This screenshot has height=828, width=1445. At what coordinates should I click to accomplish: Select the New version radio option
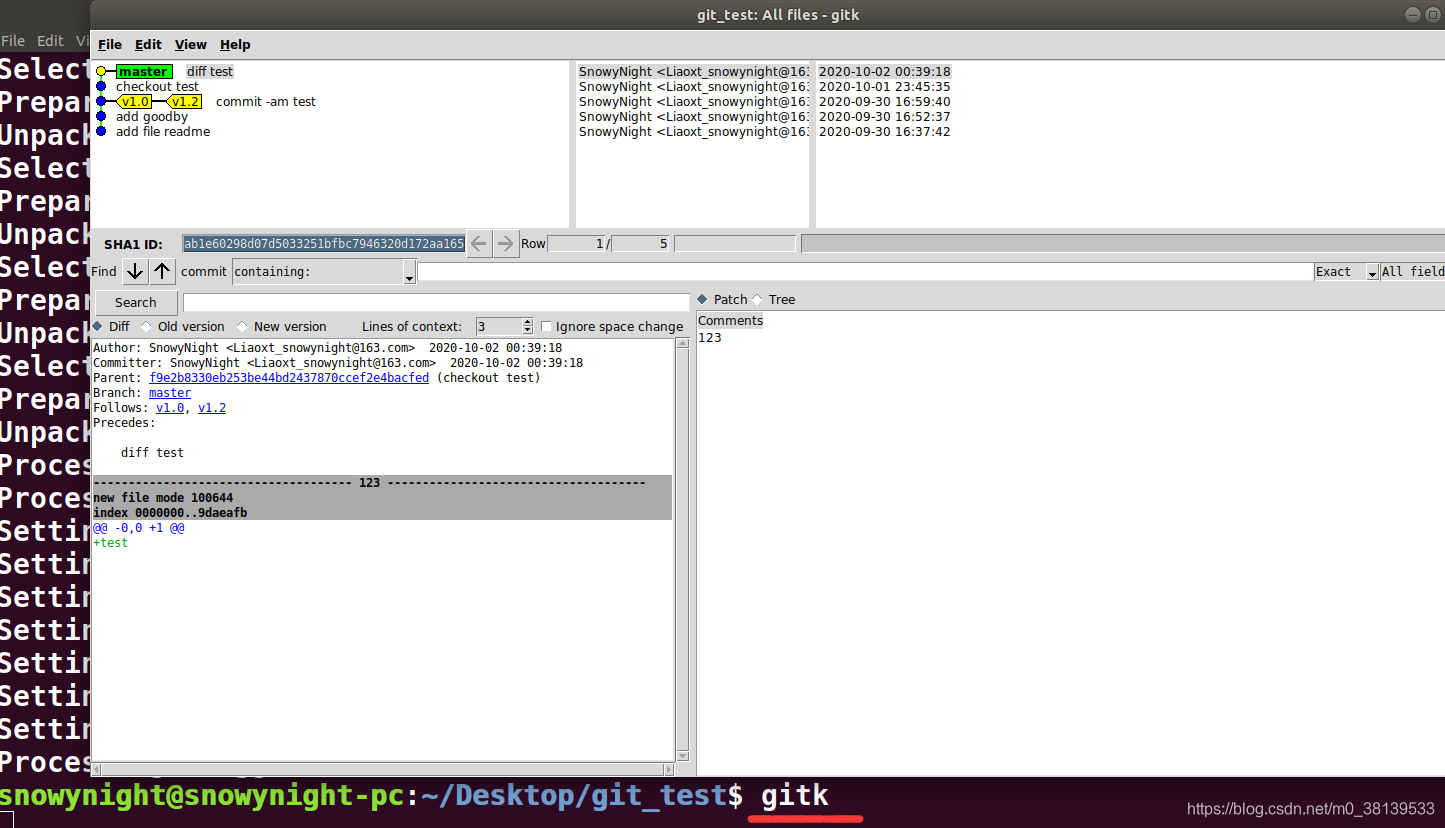tap(281, 327)
